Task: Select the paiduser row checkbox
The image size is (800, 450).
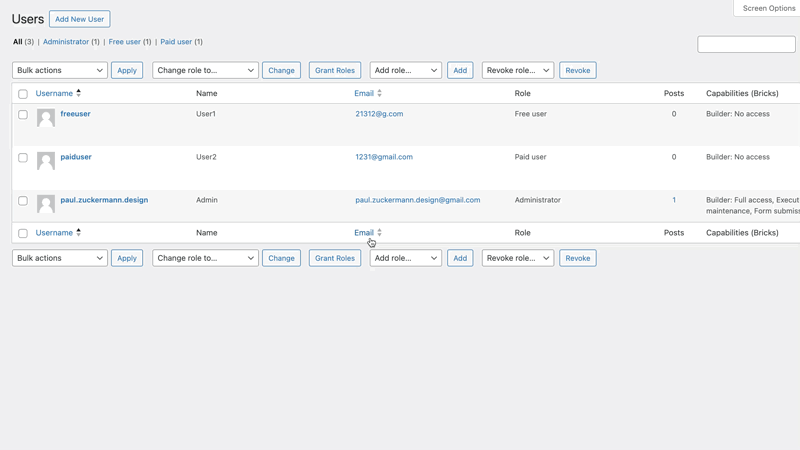Action: pyautogui.click(x=23, y=158)
